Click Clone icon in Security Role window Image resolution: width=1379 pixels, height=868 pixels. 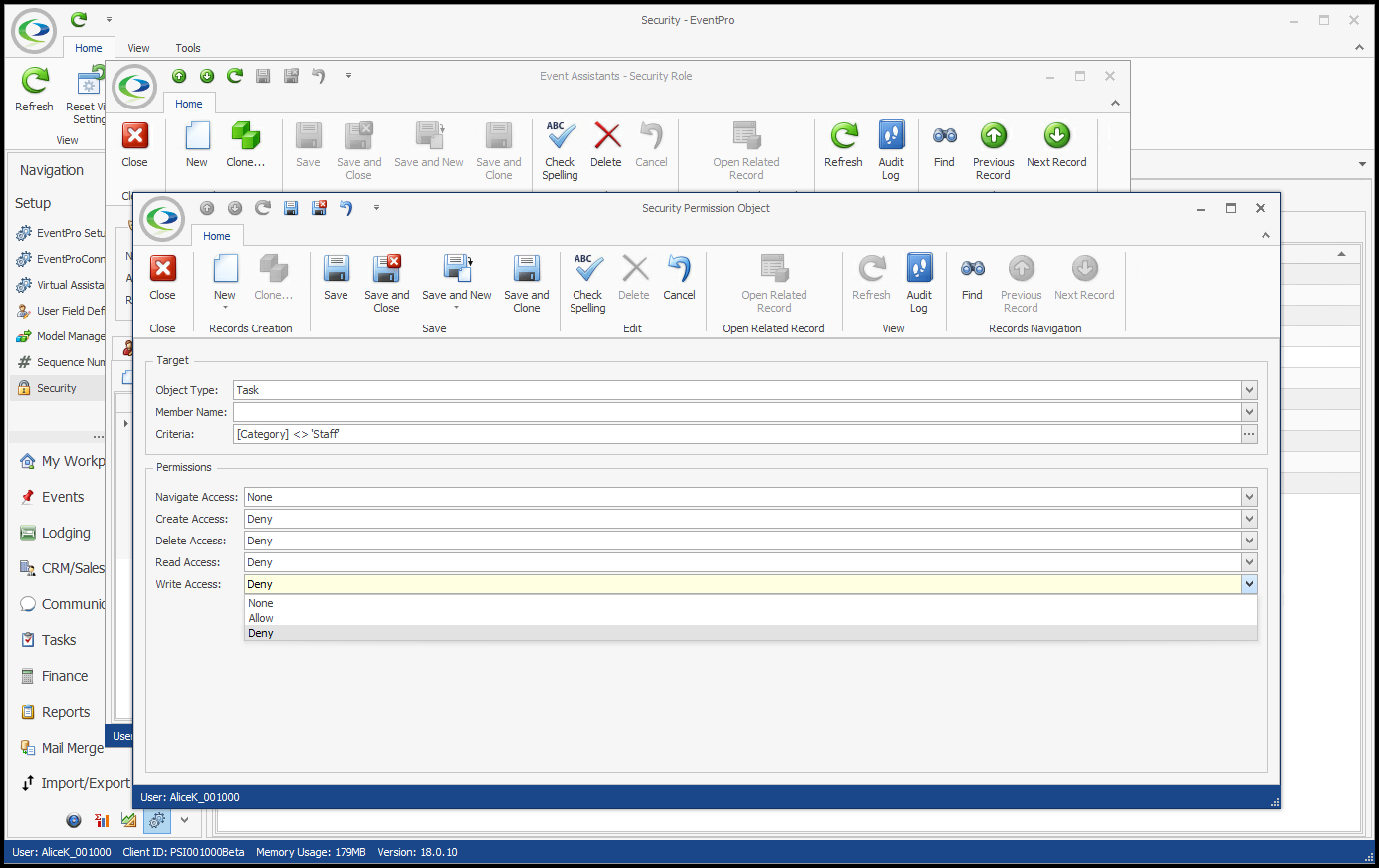[x=245, y=136]
